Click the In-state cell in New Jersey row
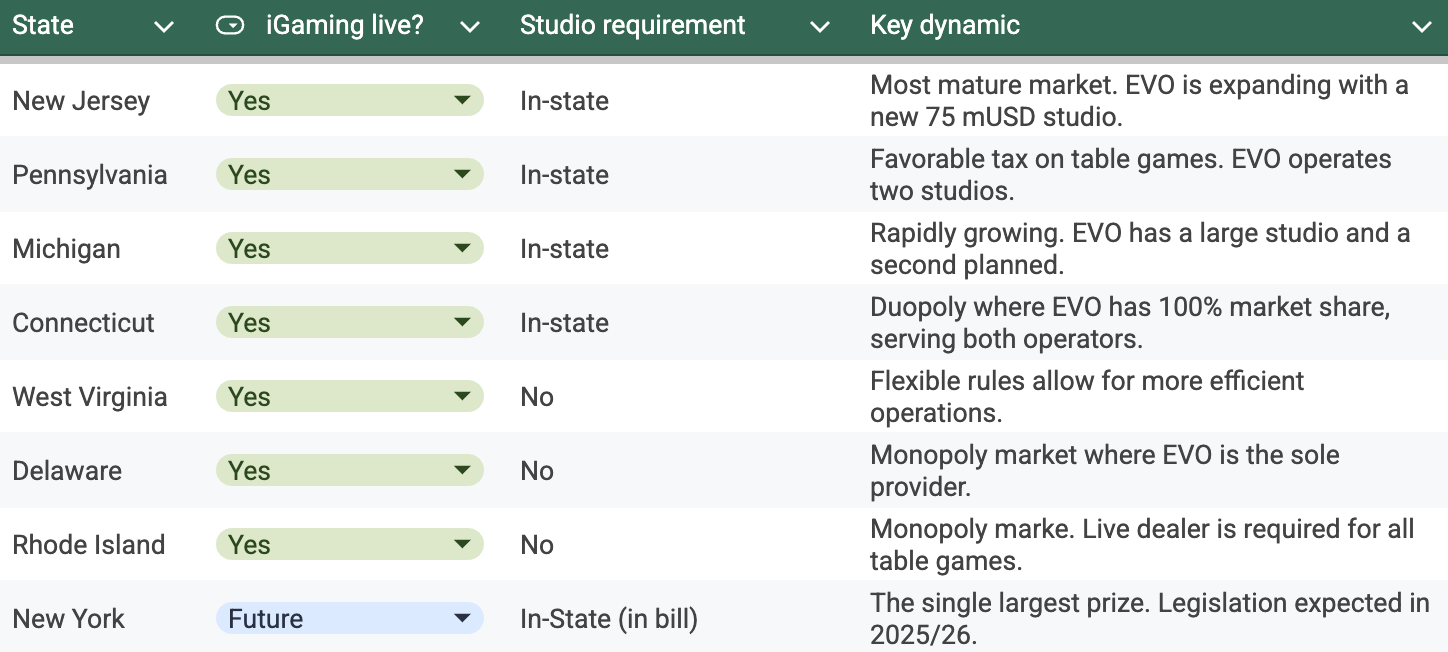The image size is (1448, 652). point(682,101)
